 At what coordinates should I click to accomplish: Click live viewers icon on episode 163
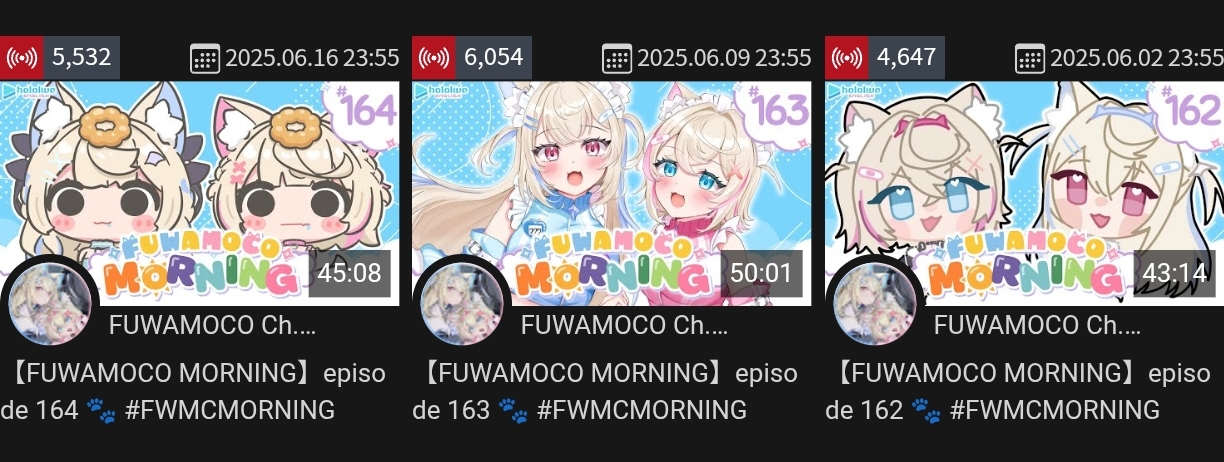point(433,58)
